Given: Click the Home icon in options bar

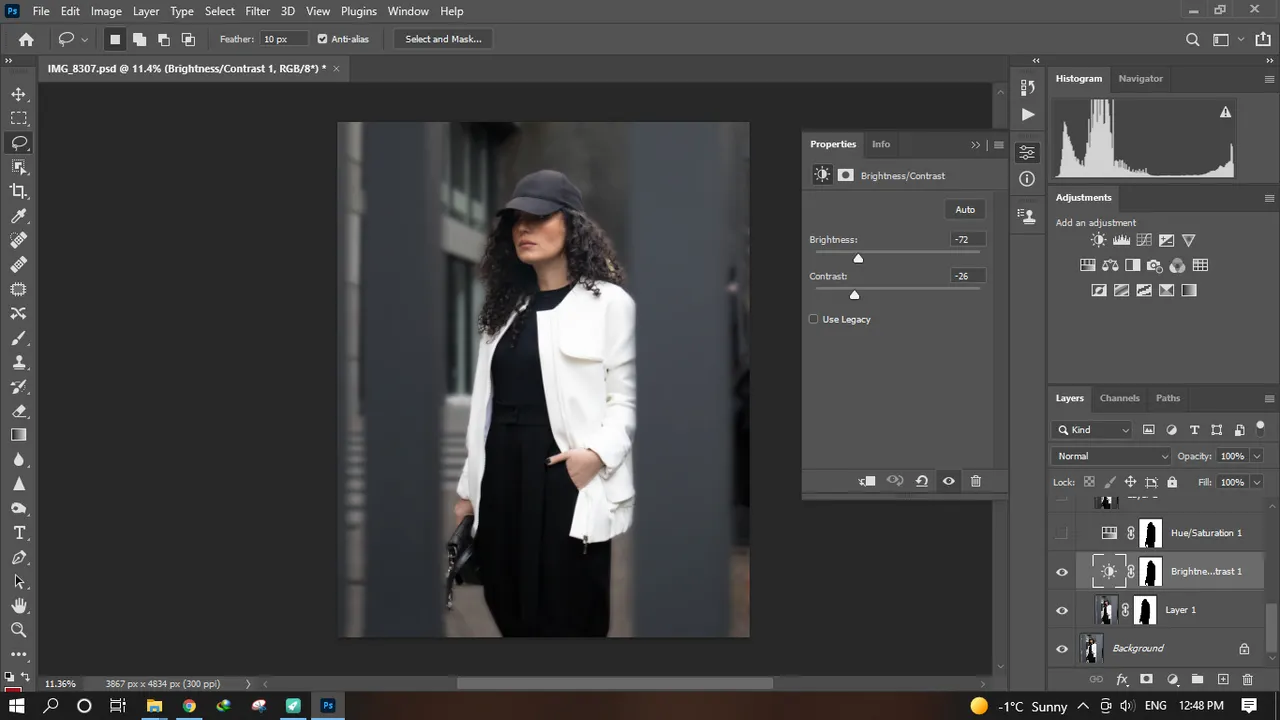Looking at the screenshot, I should (x=26, y=39).
